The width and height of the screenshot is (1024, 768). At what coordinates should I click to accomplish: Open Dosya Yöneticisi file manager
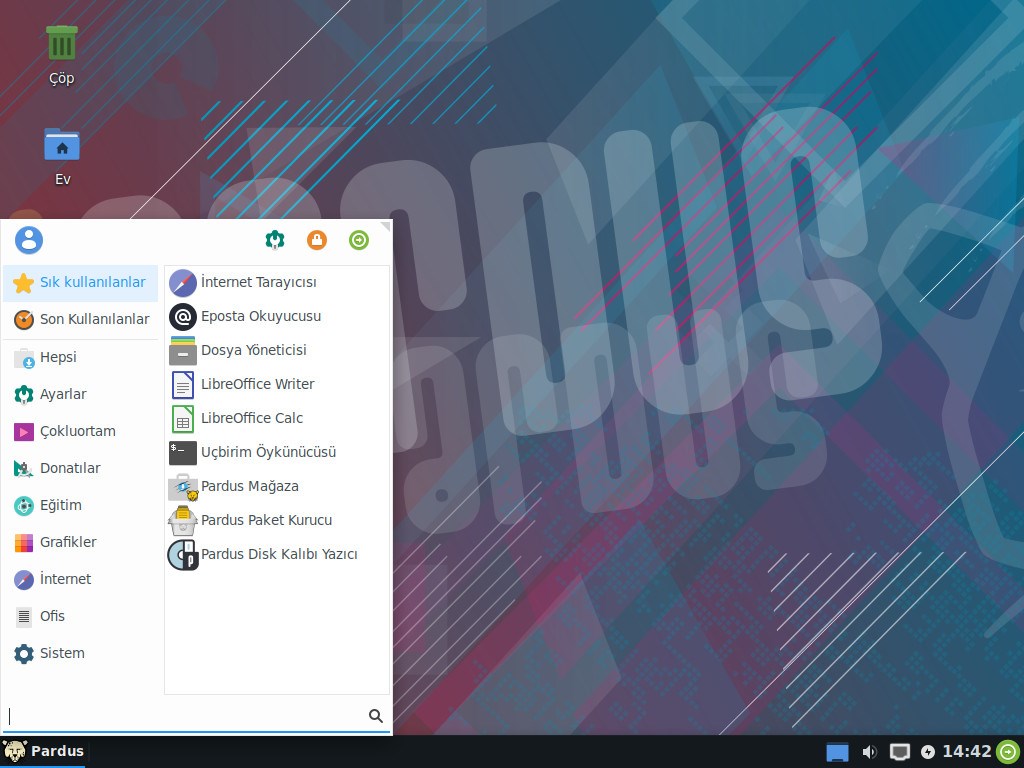click(277, 350)
